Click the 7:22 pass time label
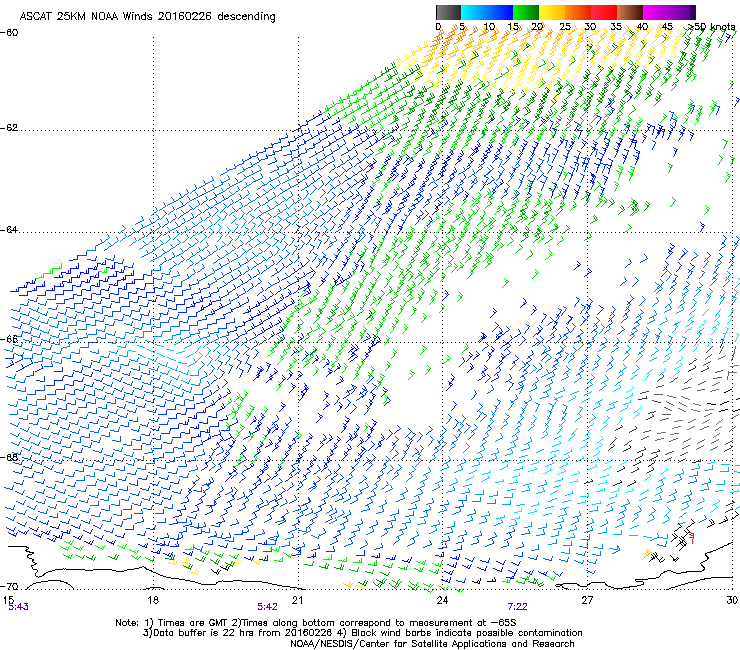740x650 pixels. tap(517, 607)
